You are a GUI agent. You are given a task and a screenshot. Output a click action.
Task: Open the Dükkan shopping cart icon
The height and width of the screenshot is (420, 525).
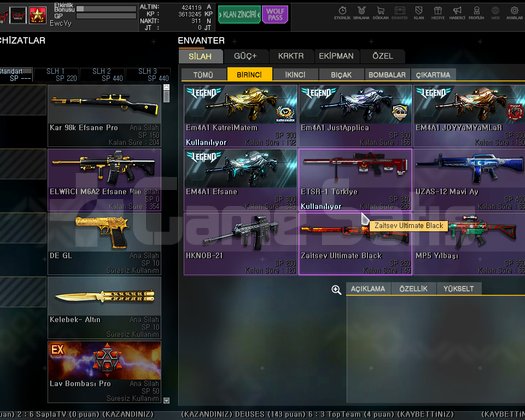click(380, 13)
